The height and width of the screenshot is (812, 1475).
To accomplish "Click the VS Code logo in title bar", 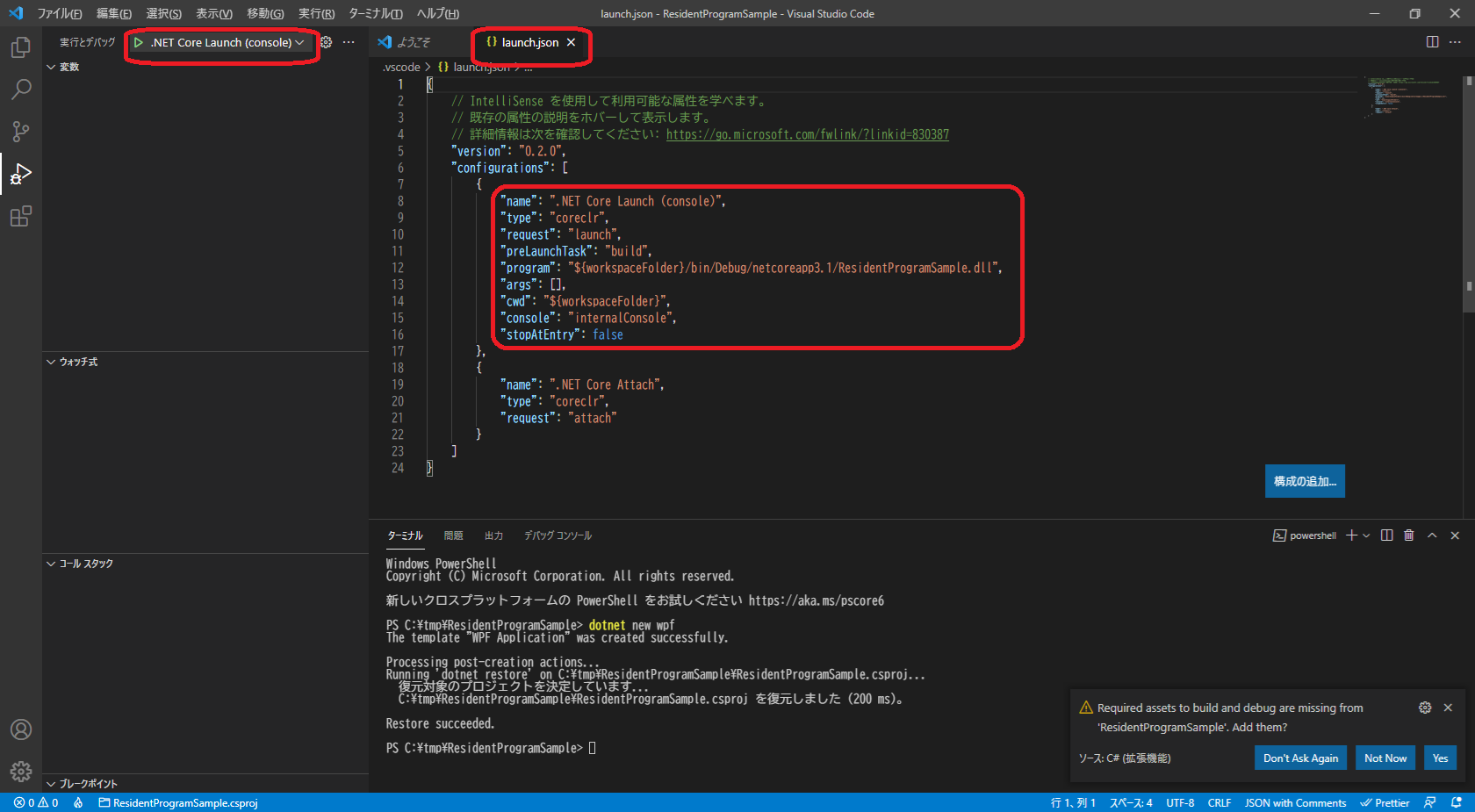I will [x=15, y=13].
